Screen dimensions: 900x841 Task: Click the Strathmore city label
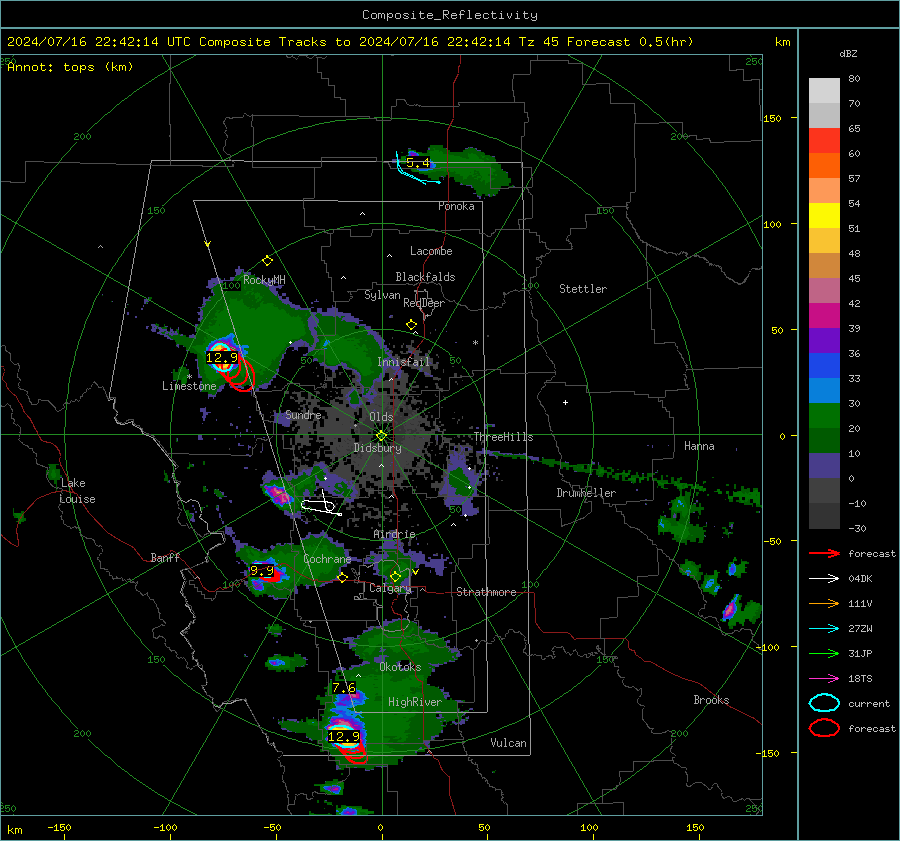pos(486,592)
